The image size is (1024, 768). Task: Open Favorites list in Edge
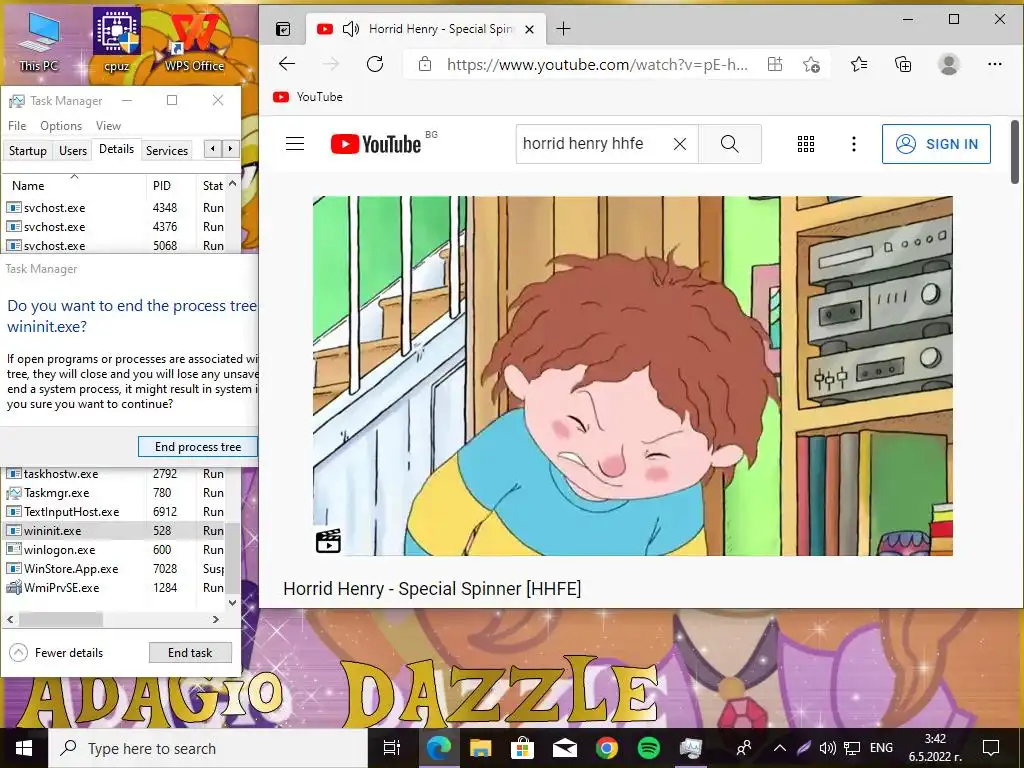coord(859,64)
